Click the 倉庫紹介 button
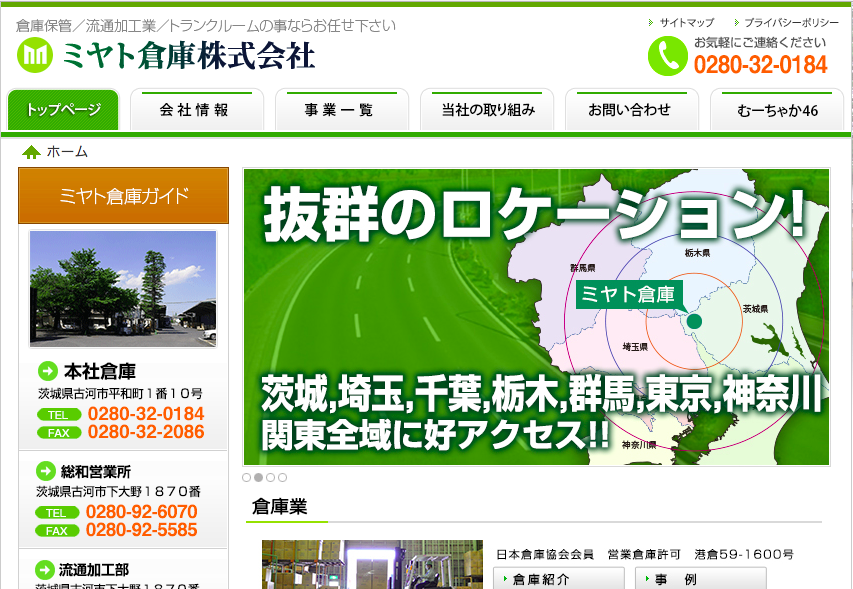The width and height of the screenshot is (853, 589). (559, 579)
